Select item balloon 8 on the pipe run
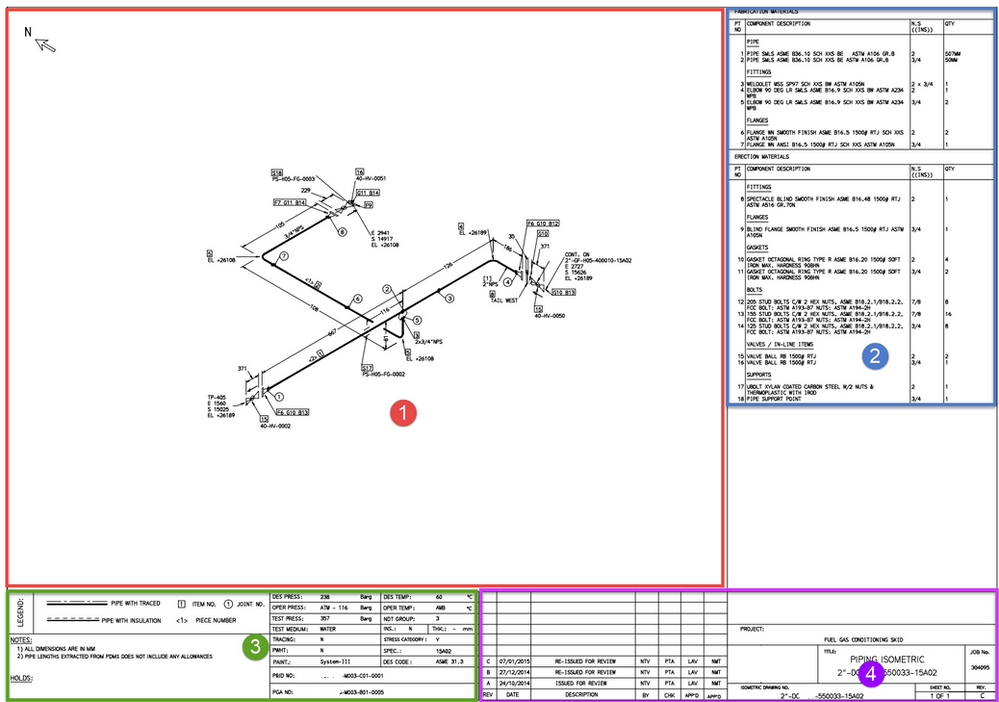Screen dimensions: 999x702 tap(342, 230)
